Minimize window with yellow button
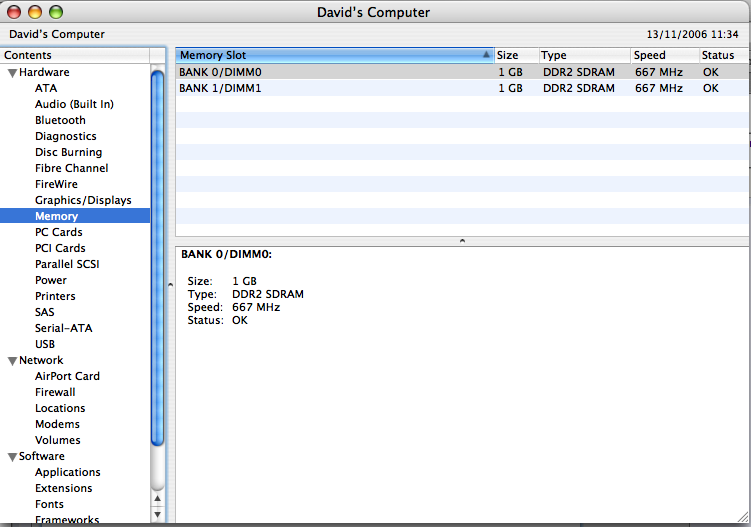 click(x=35, y=12)
